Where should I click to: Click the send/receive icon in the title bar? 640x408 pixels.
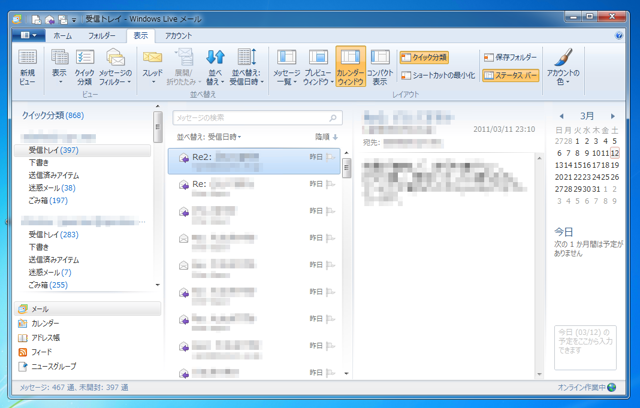(62, 19)
